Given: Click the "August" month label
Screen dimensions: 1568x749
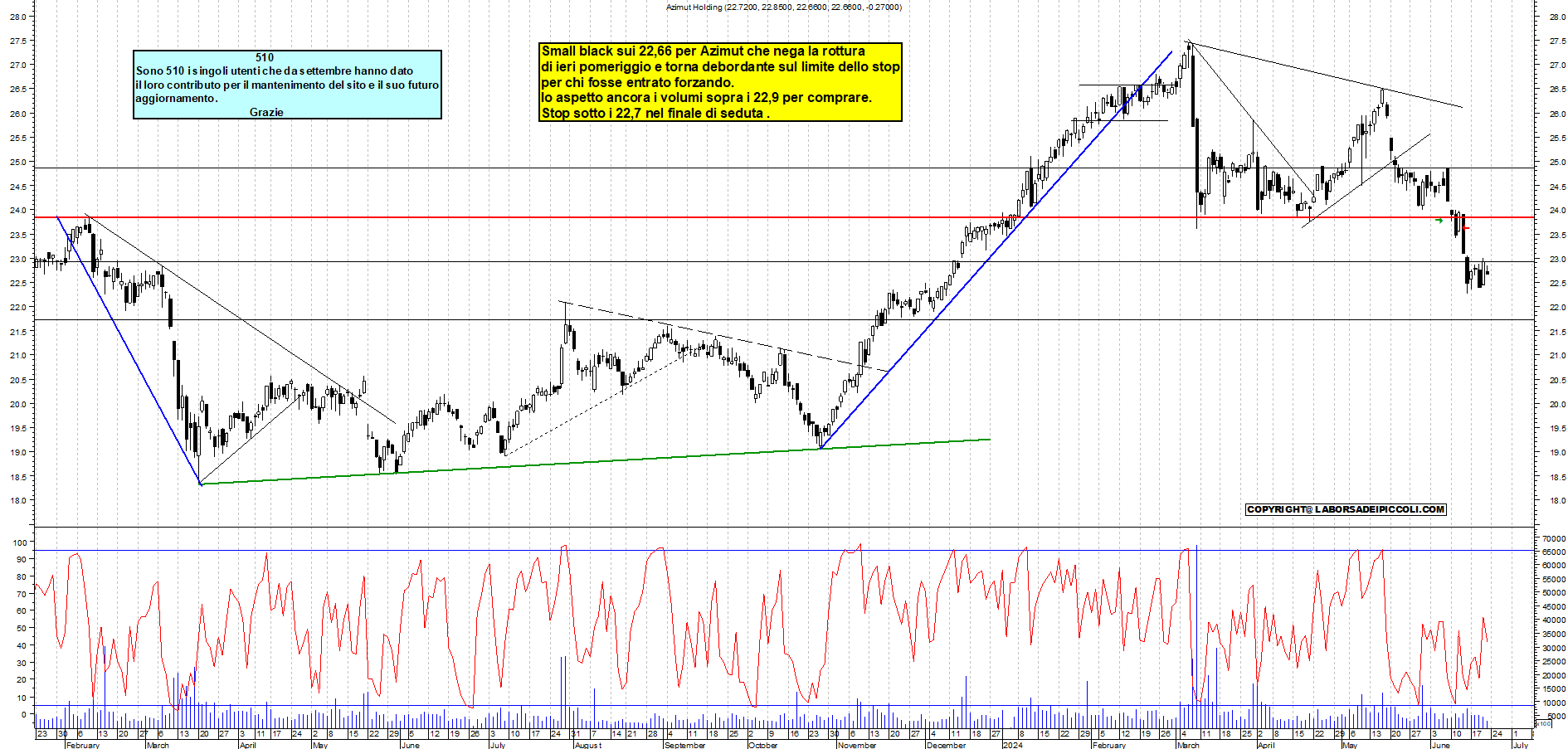Looking at the screenshot, I should 588,745.
